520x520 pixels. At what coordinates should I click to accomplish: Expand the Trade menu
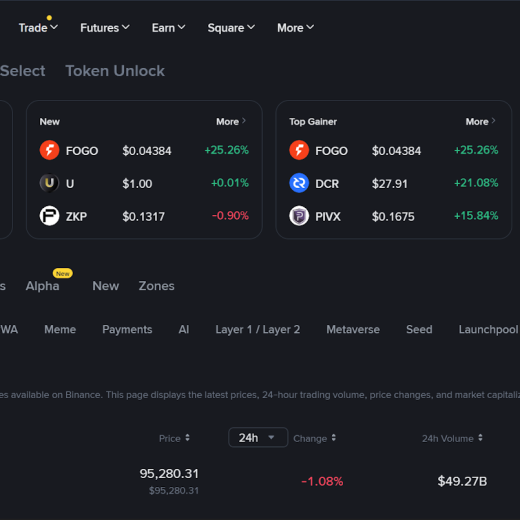[38, 28]
